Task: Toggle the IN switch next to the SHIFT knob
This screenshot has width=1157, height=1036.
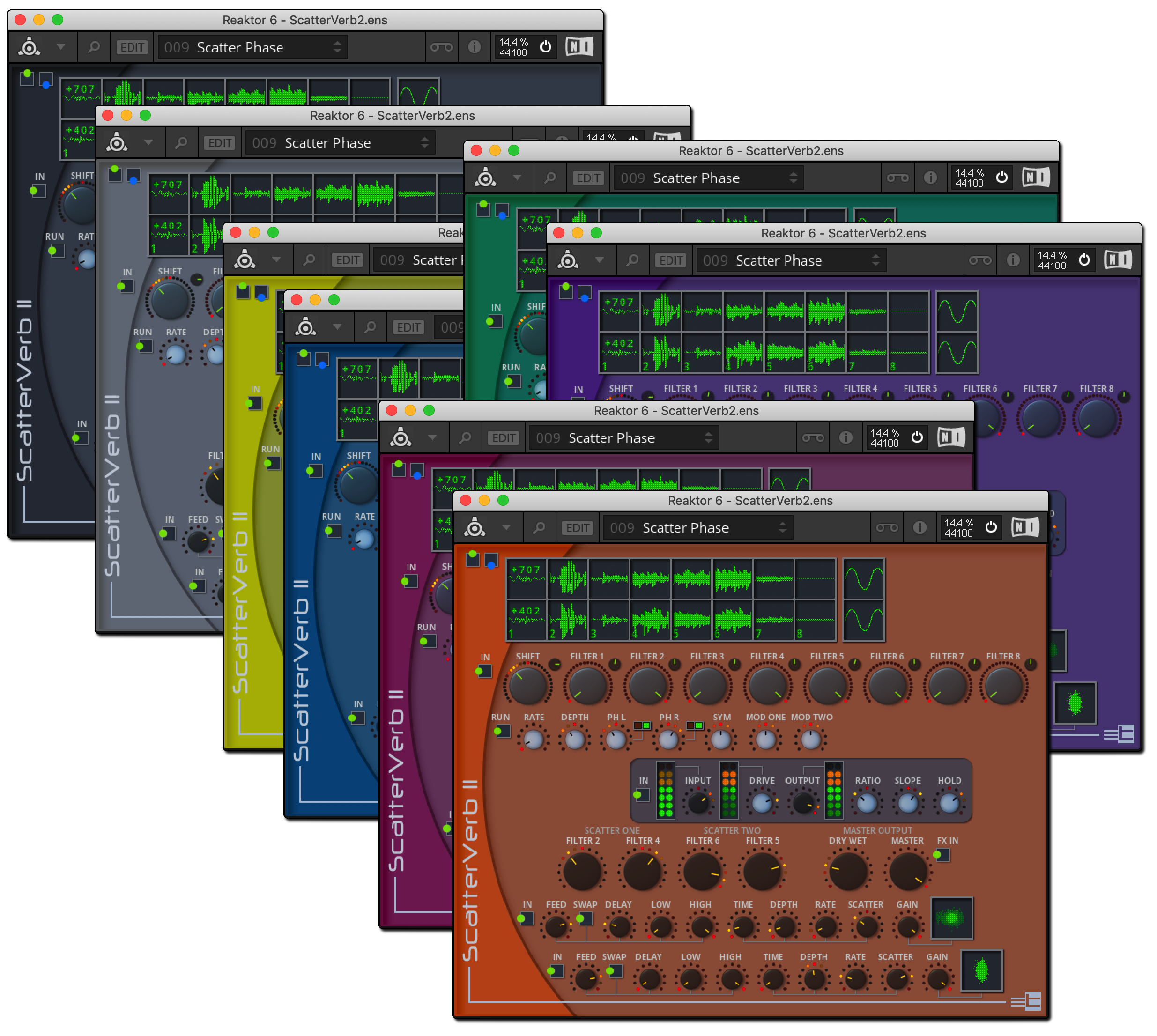Action: click(484, 672)
